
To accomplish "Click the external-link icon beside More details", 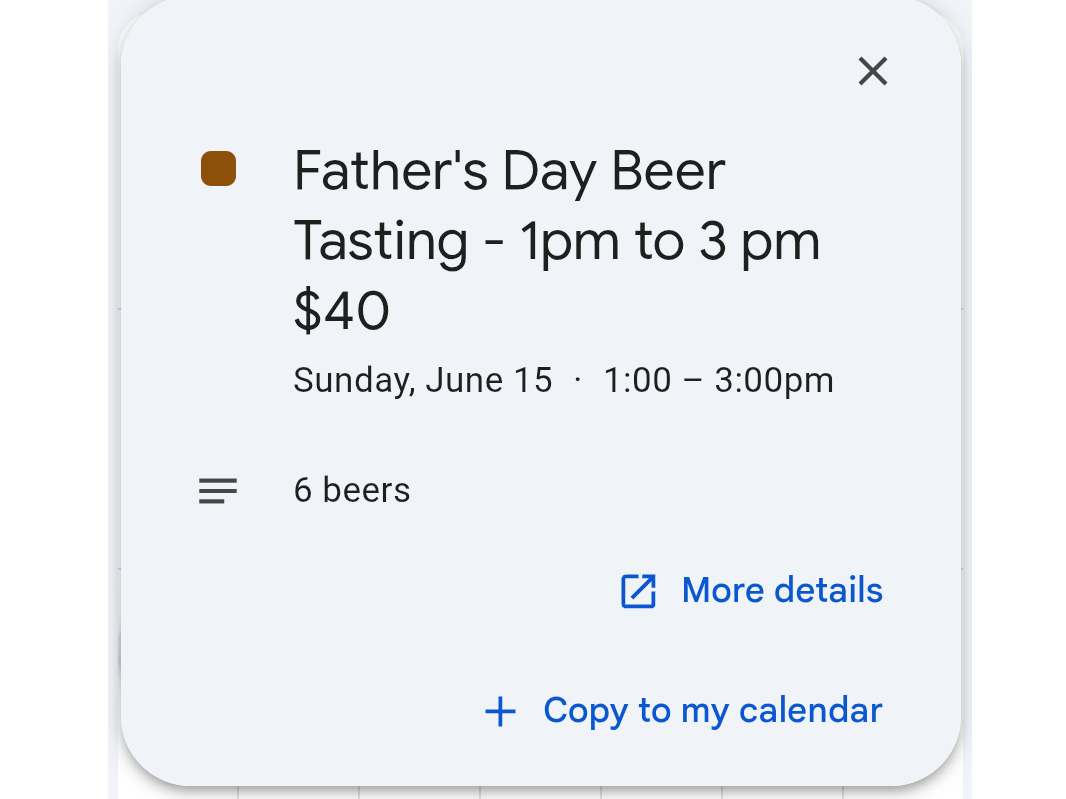I will 638,591.
